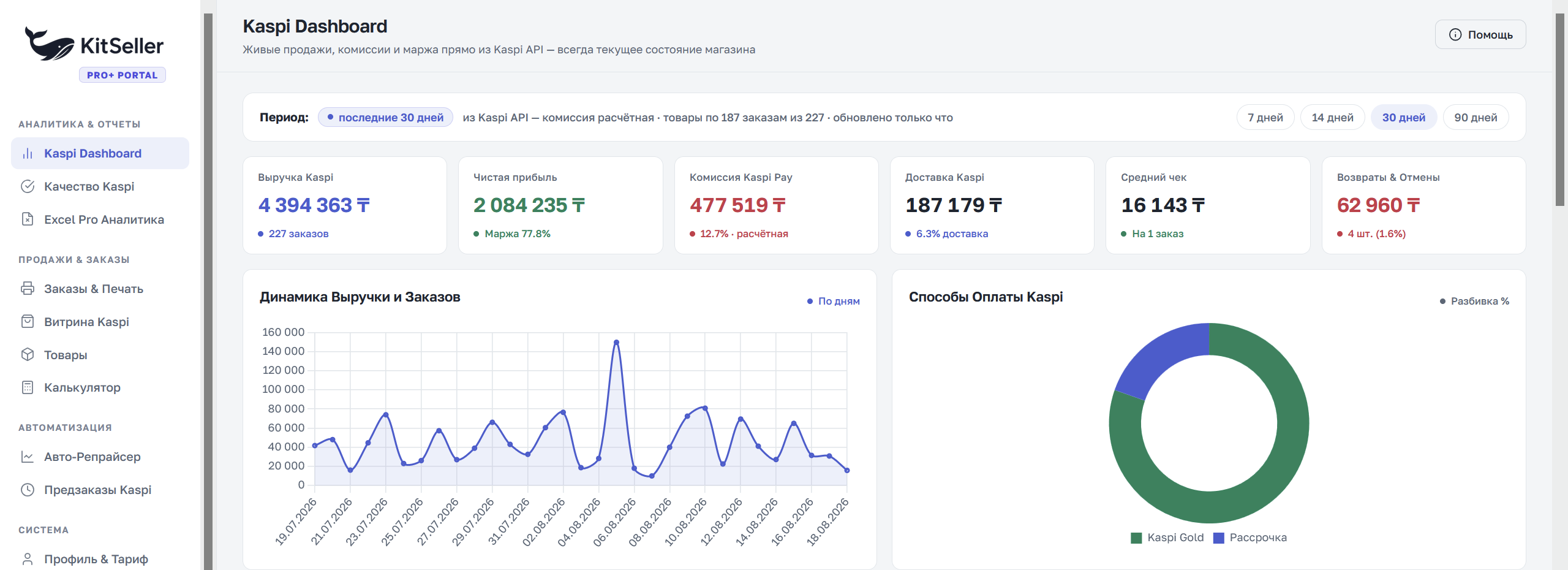Viewport: 1568px width, 570px height.
Task: Click the main page vertical scrollbar
Action: (x=1560, y=110)
